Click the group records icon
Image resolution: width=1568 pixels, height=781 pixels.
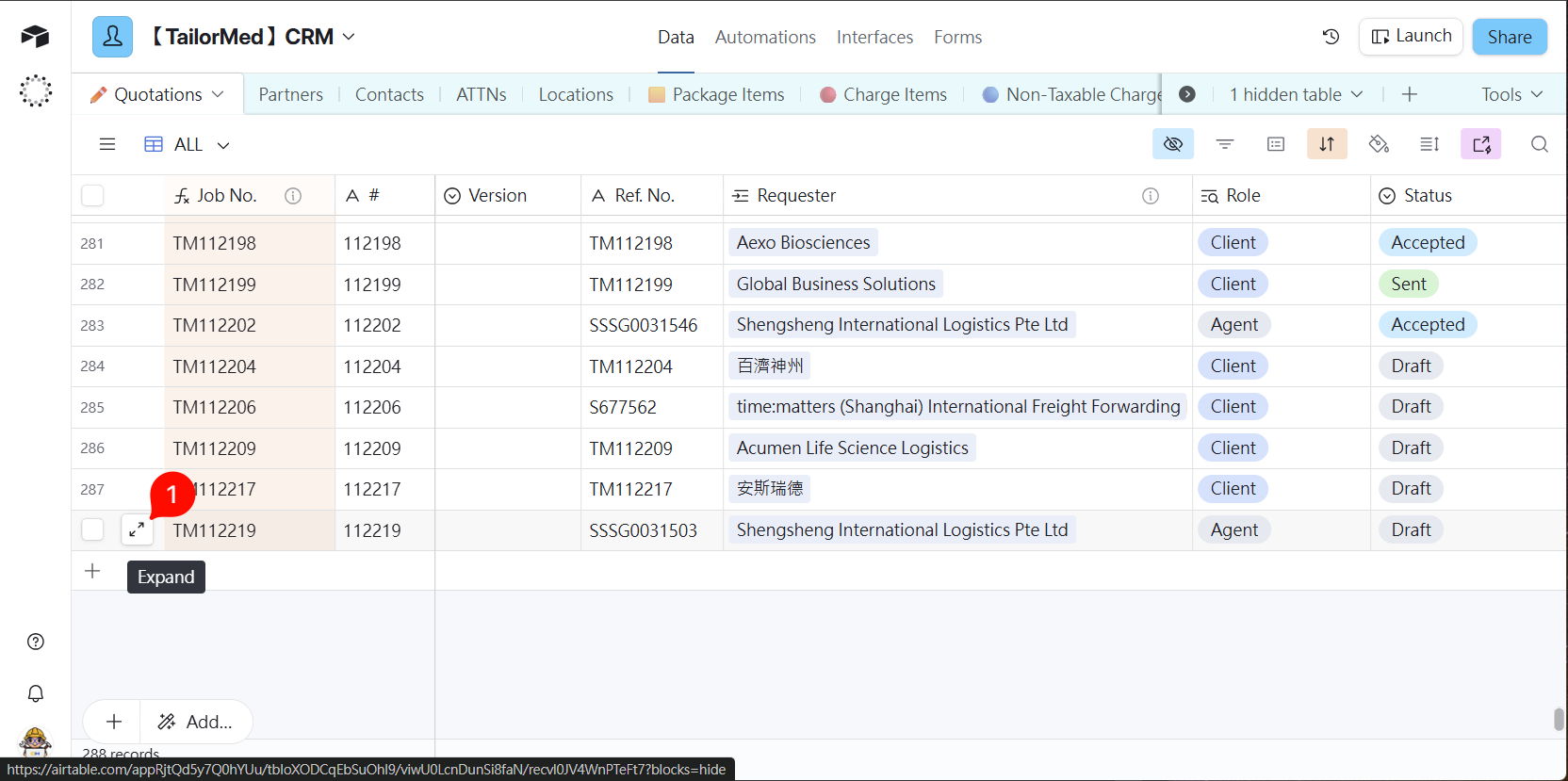[x=1276, y=144]
